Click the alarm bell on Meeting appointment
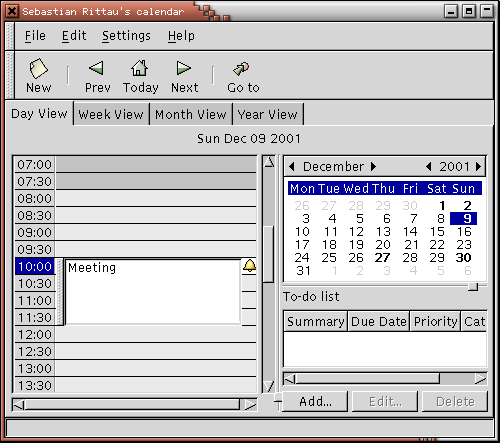This screenshot has width=500, height=443. point(249,266)
